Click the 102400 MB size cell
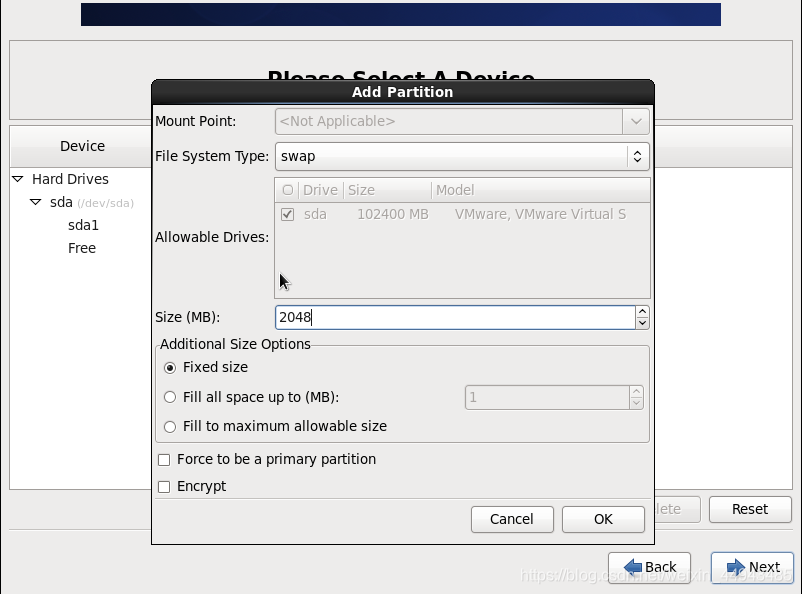The image size is (802, 594). [x=393, y=214]
